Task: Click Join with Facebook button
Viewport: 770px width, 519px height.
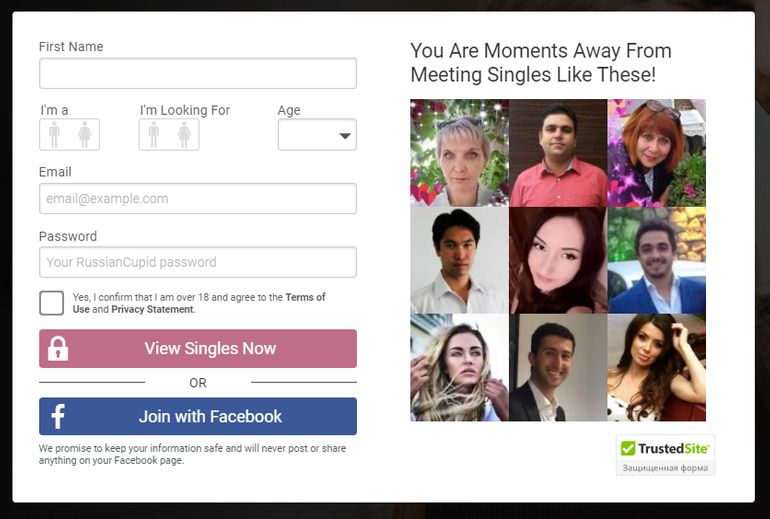Action: tap(198, 416)
